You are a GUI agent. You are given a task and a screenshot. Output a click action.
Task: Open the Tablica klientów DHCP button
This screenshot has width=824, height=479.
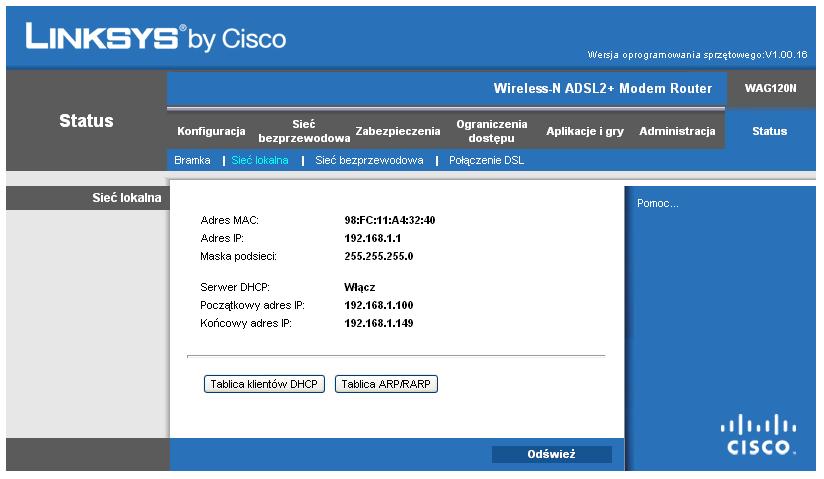click(x=264, y=384)
